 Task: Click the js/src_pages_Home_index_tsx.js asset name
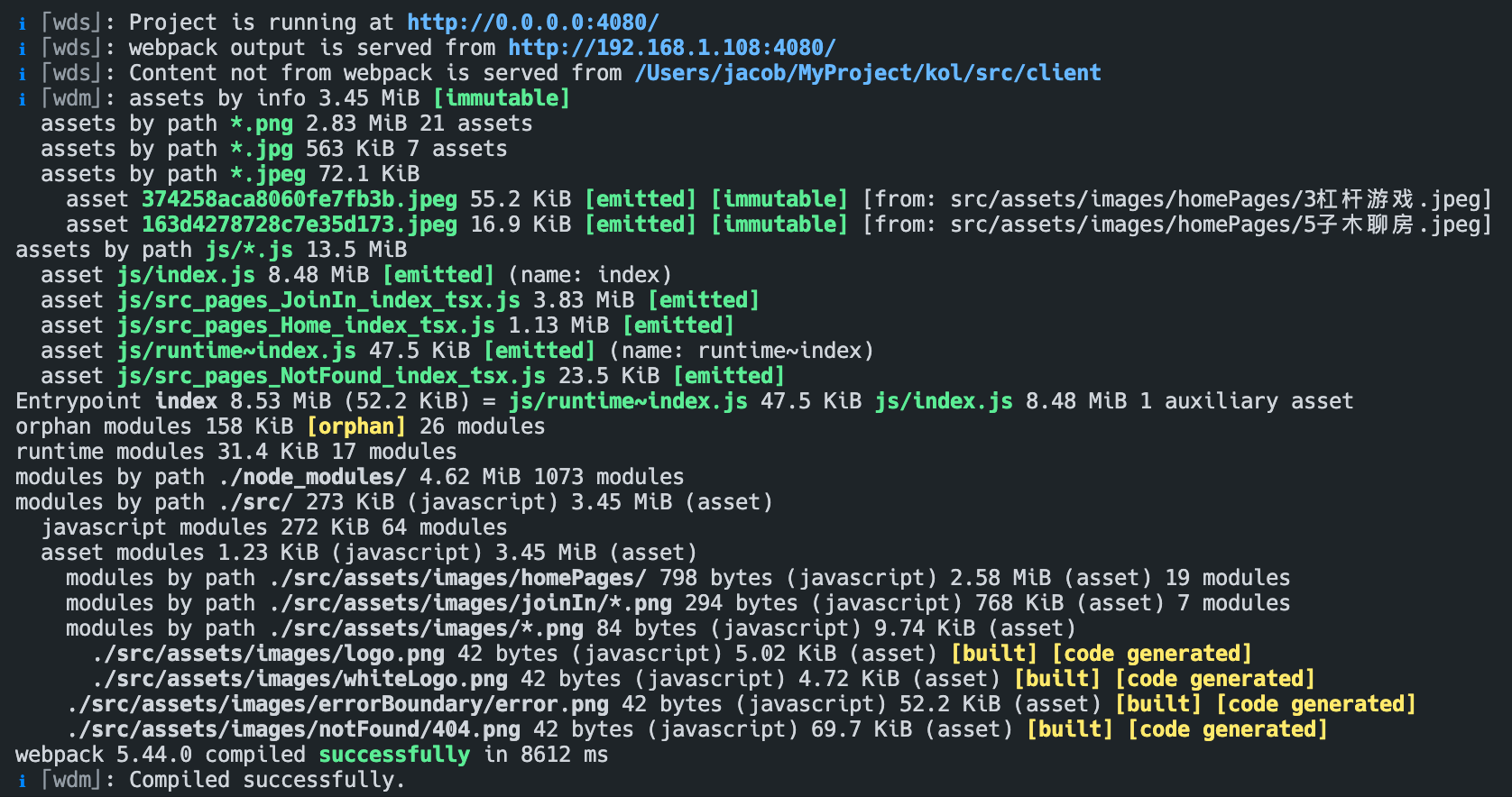(306, 325)
